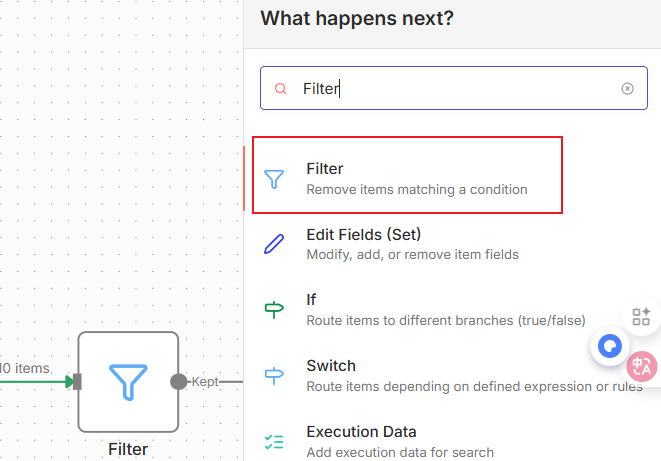Click the green signpost icon for If
Image resolution: width=661 pixels, height=461 pixels.
[x=273, y=310]
